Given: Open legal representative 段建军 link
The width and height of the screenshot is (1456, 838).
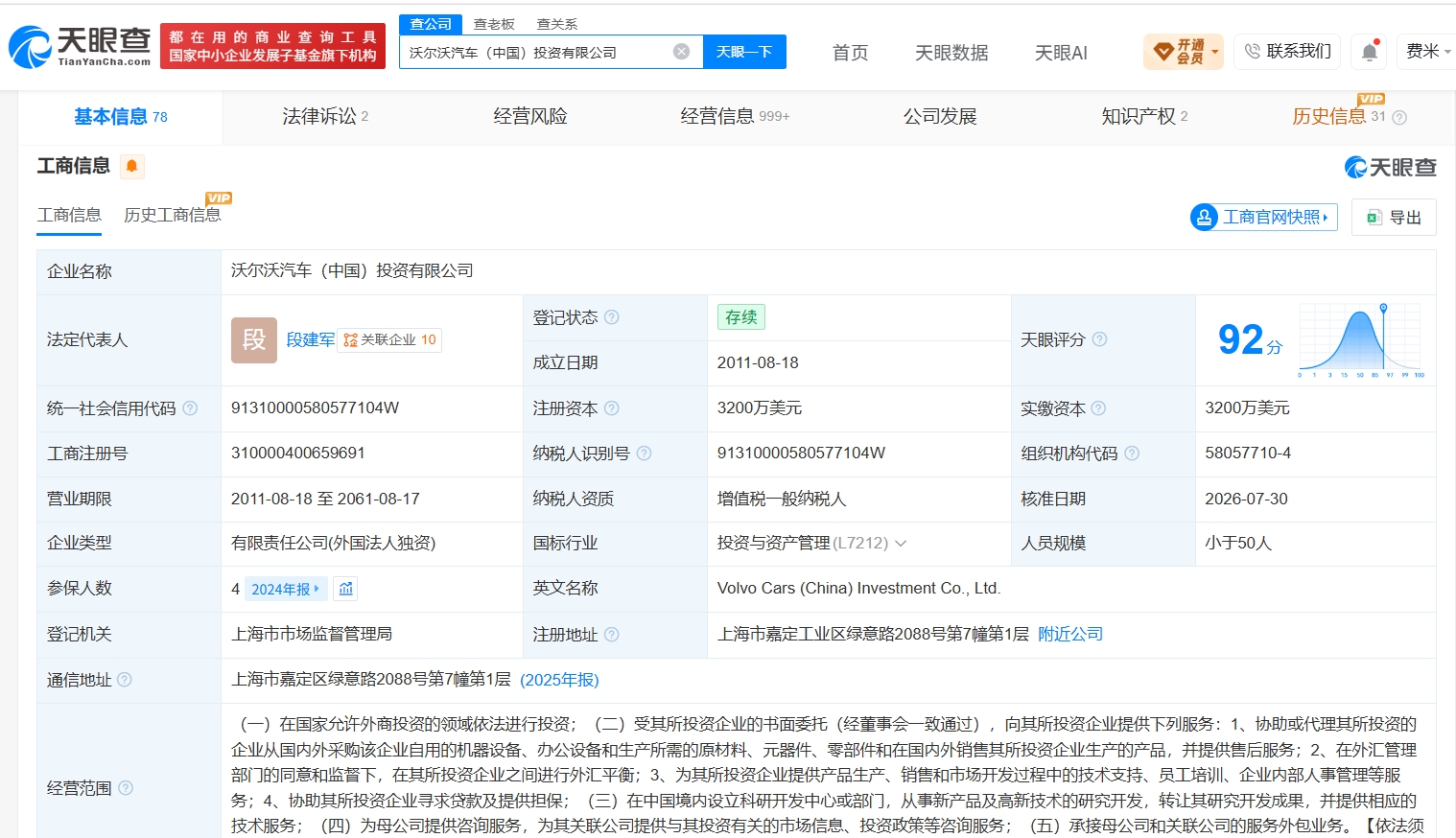Looking at the screenshot, I should 311,339.
